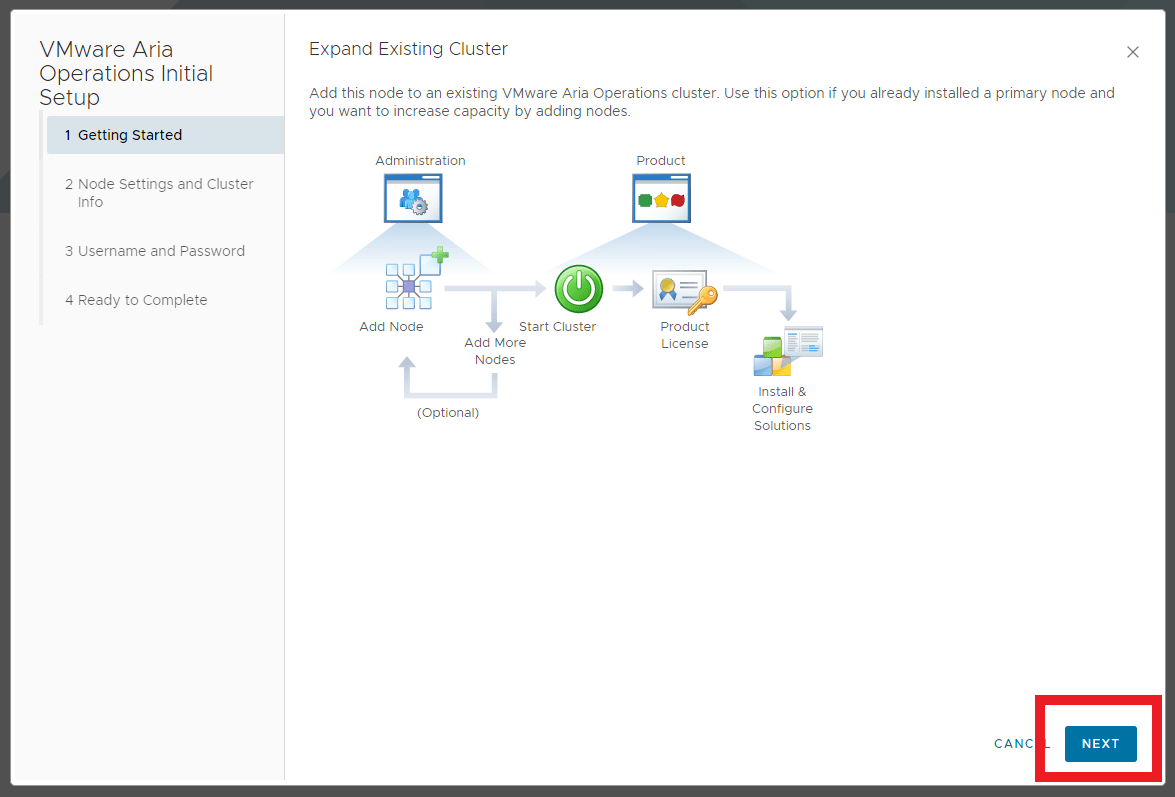Close the Expand Existing Cluster wizard
1175x797 pixels.
[1133, 52]
